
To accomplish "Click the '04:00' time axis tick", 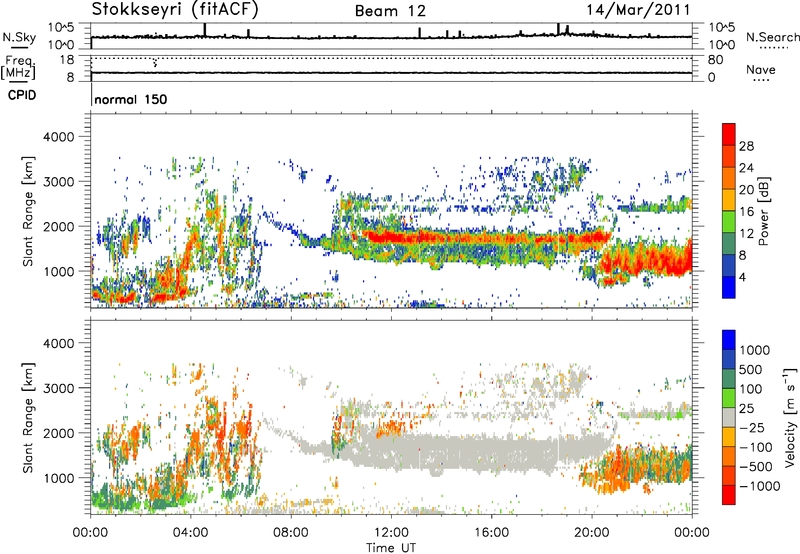I will [x=191, y=533].
